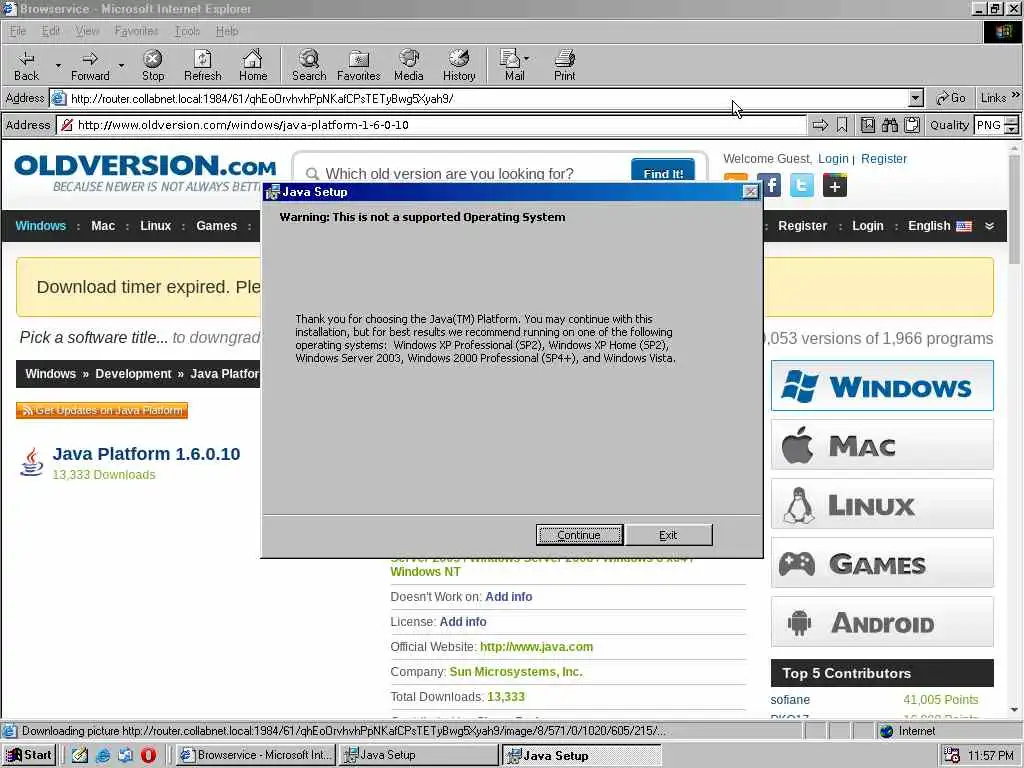Open the Back button history dropdown arrow
This screenshot has height=768, width=1024.
(58, 65)
